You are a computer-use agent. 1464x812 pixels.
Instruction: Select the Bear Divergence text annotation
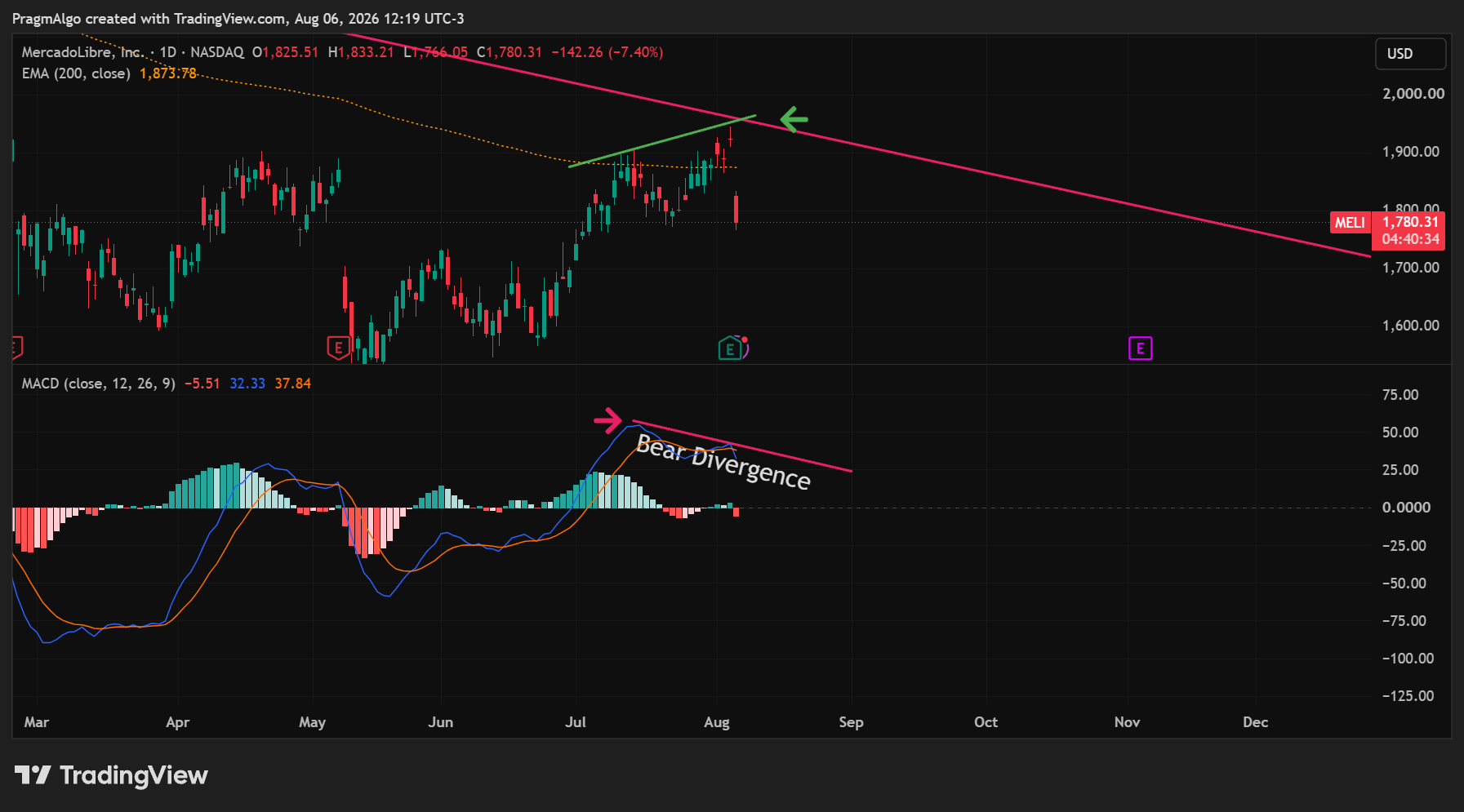pyautogui.click(x=723, y=462)
